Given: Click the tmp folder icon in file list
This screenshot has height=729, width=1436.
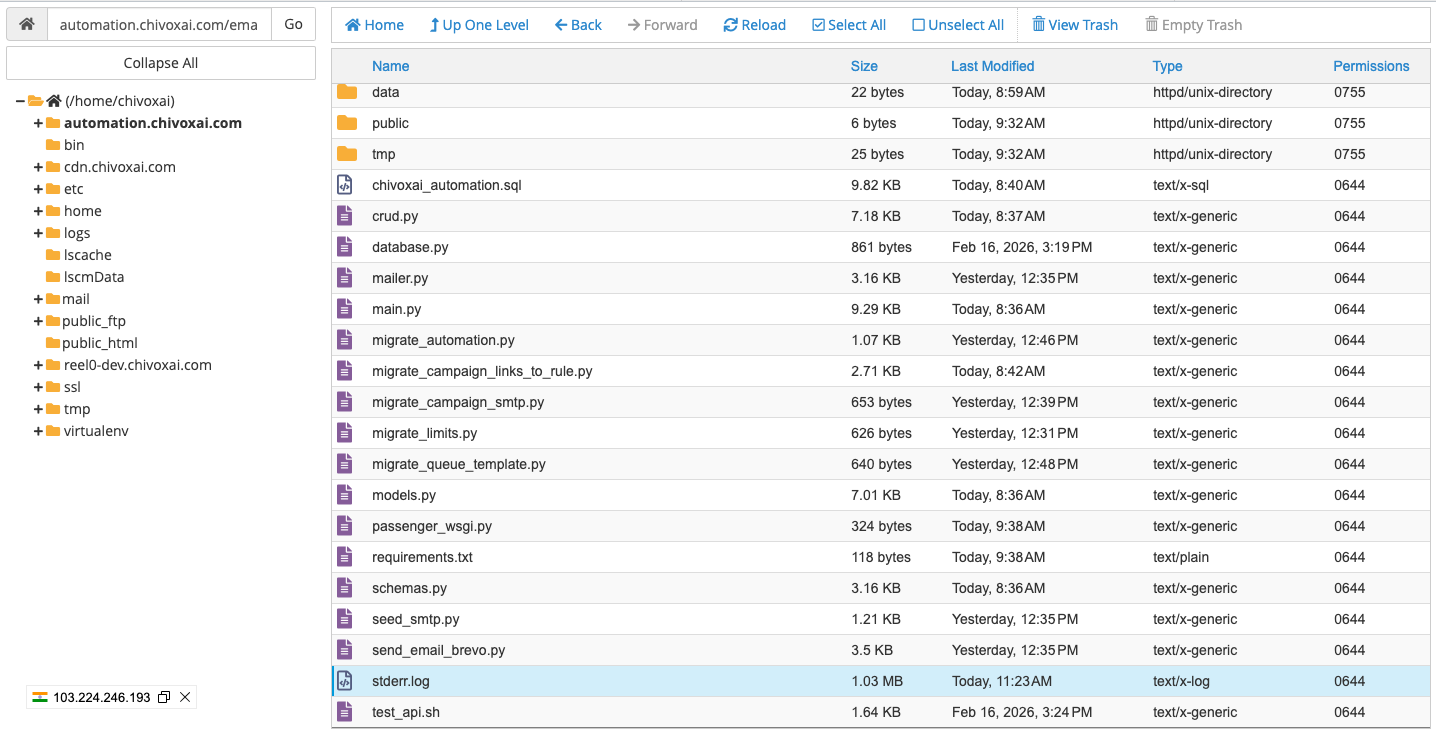Looking at the screenshot, I should coord(347,154).
